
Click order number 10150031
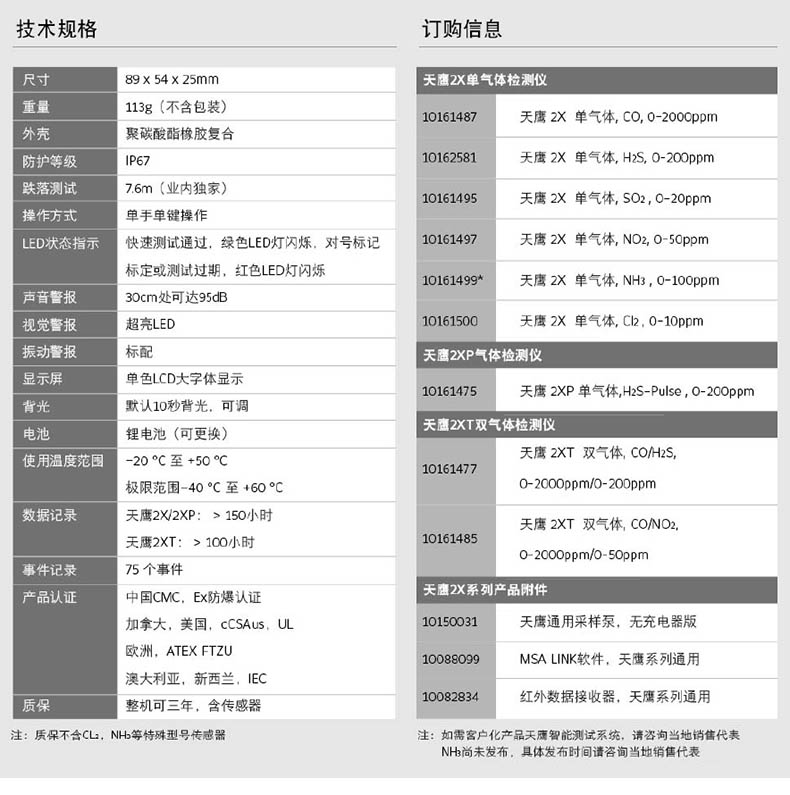pyautogui.click(x=449, y=622)
